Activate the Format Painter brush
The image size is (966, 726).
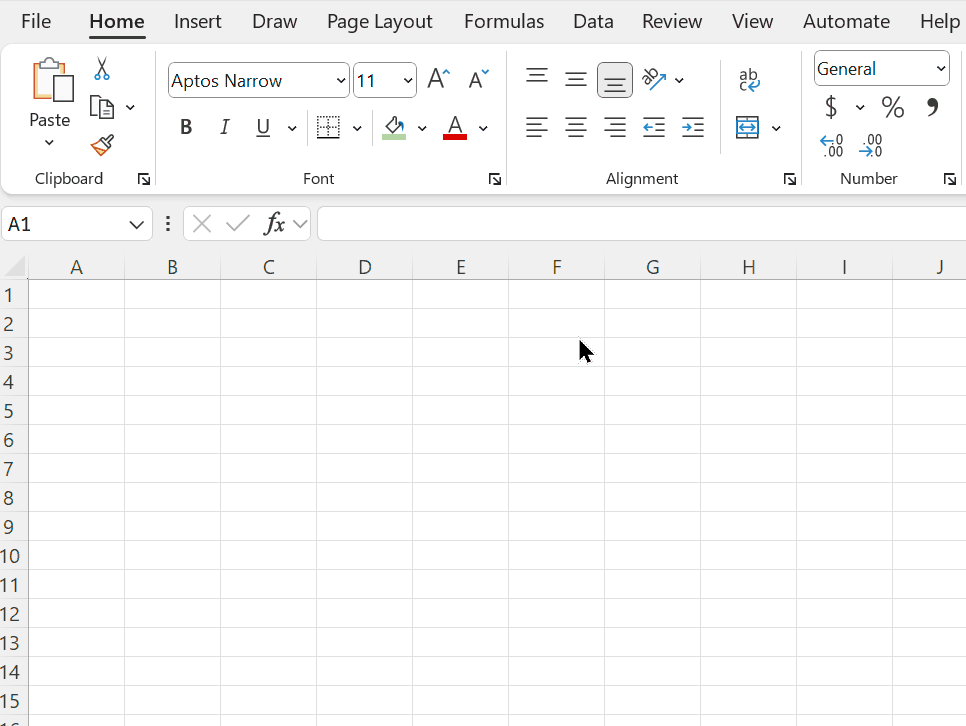[102, 145]
